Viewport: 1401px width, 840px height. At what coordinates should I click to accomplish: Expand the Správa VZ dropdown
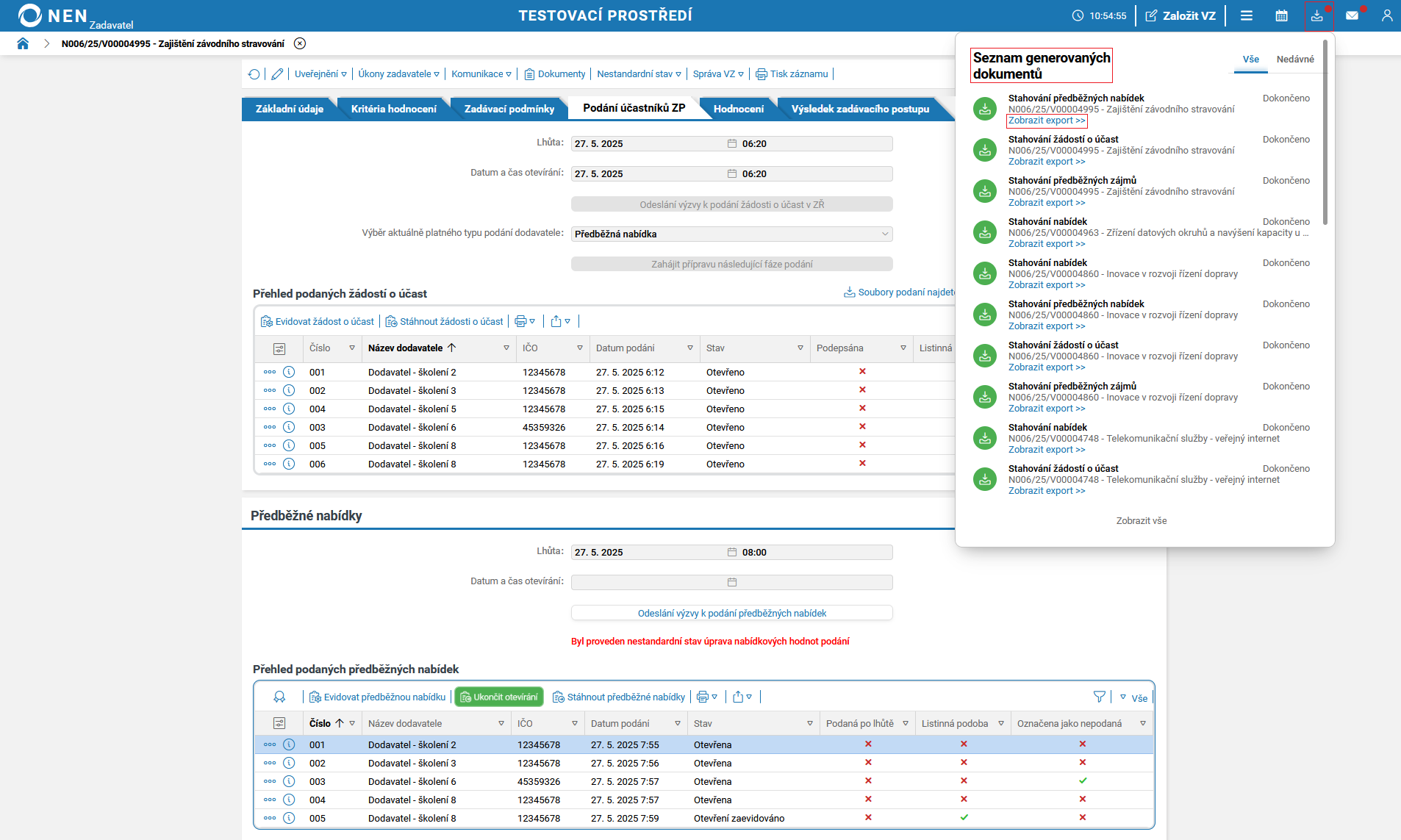(718, 74)
